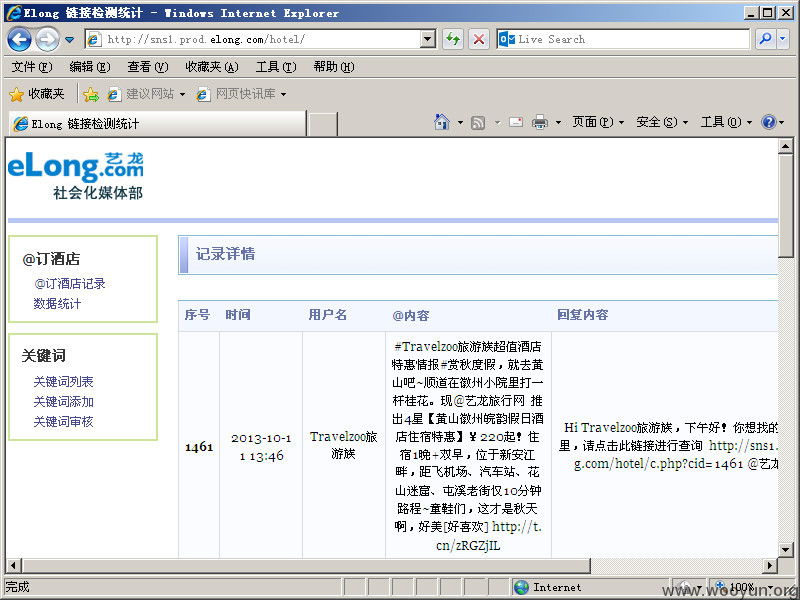Click the search magnifier button
The height and width of the screenshot is (600, 800).
(765, 39)
